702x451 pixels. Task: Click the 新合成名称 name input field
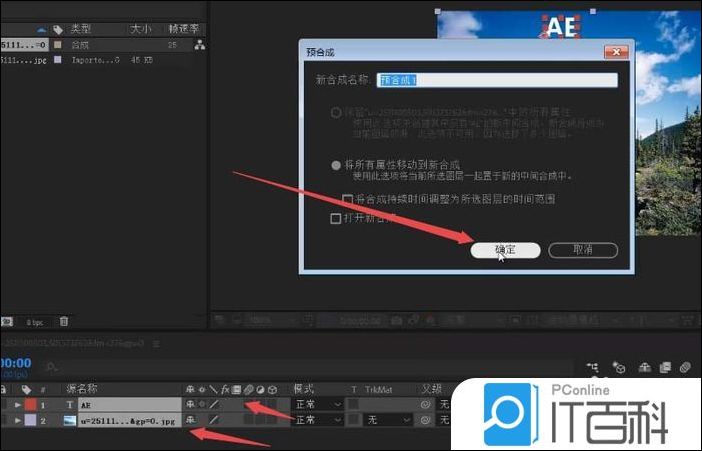[x=497, y=80]
